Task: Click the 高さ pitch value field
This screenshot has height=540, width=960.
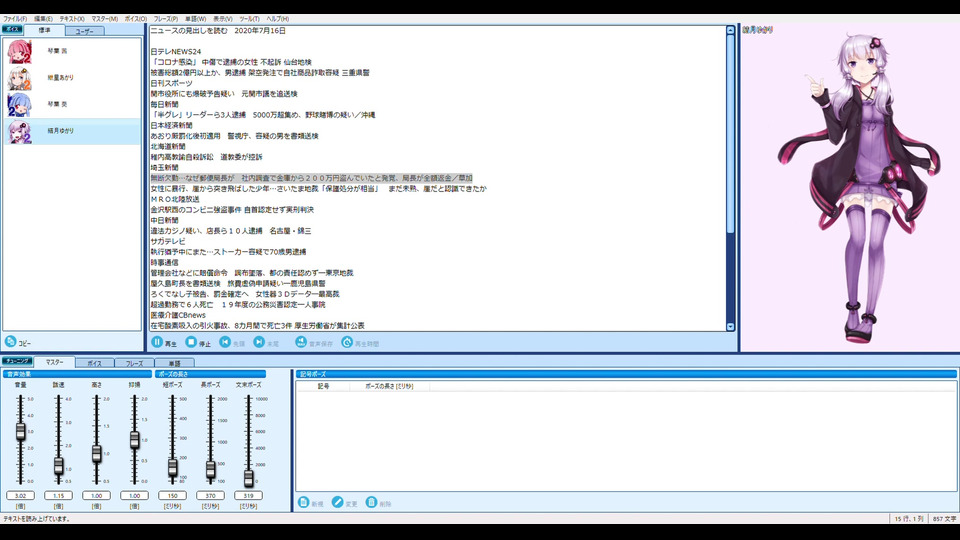Action: pos(96,495)
